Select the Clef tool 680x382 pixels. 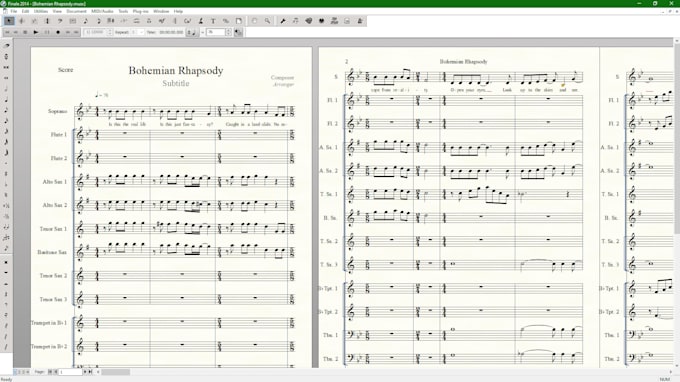pos(60,21)
